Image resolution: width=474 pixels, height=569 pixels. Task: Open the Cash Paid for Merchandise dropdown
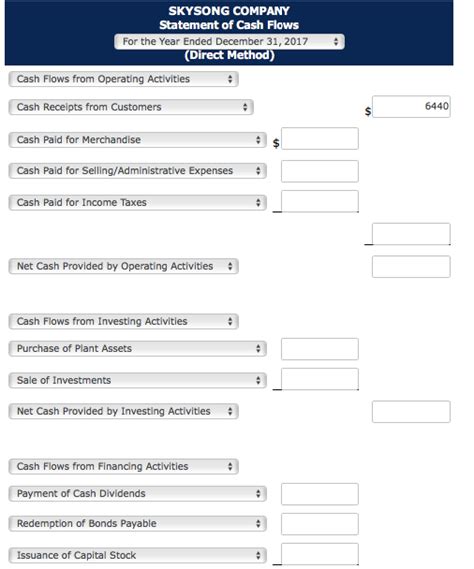point(138,140)
